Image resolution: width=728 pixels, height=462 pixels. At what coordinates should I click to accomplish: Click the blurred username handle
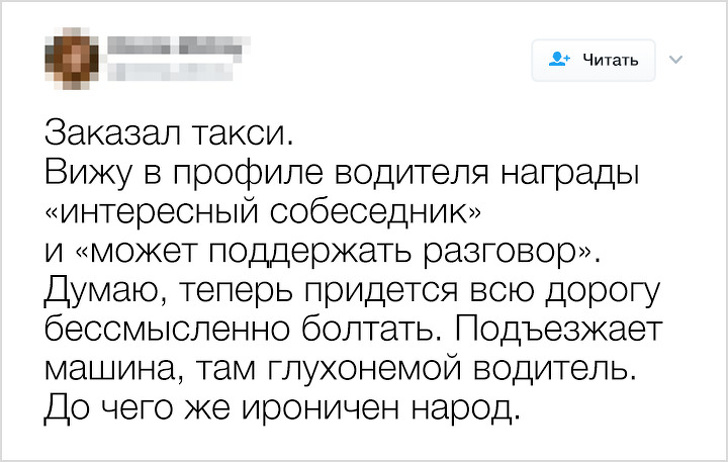coord(148,70)
